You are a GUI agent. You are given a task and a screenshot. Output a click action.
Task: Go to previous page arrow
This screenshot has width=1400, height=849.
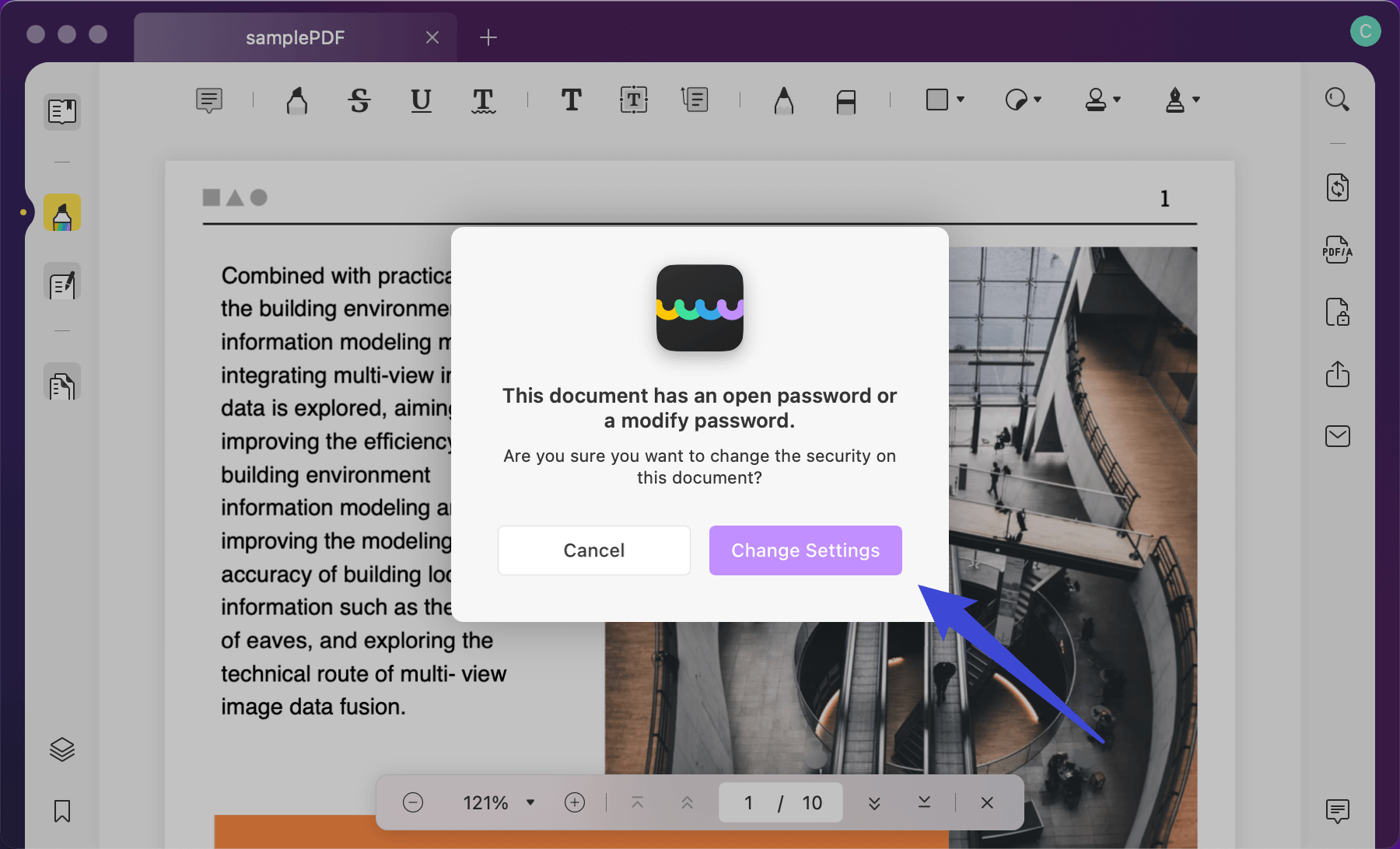click(687, 802)
